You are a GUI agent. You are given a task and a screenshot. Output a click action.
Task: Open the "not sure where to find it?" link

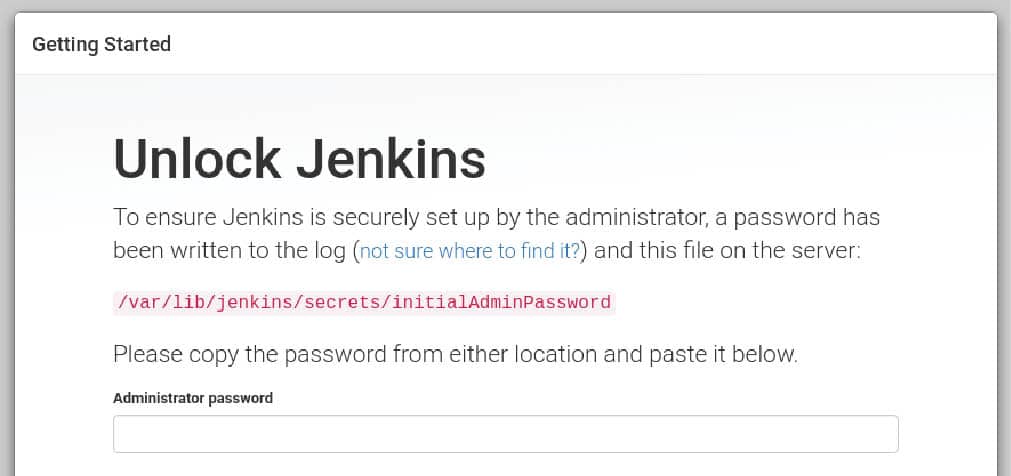pyautogui.click(x=468, y=250)
